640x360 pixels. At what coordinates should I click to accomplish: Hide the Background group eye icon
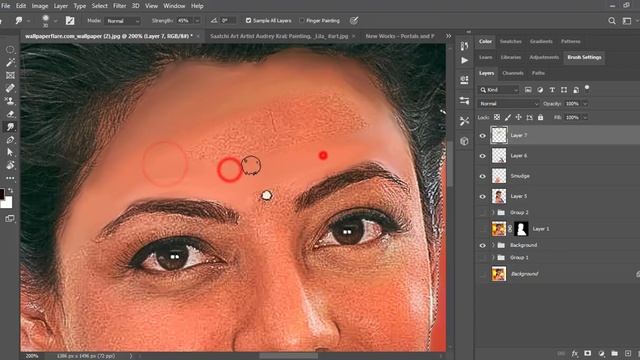click(x=482, y=245)
